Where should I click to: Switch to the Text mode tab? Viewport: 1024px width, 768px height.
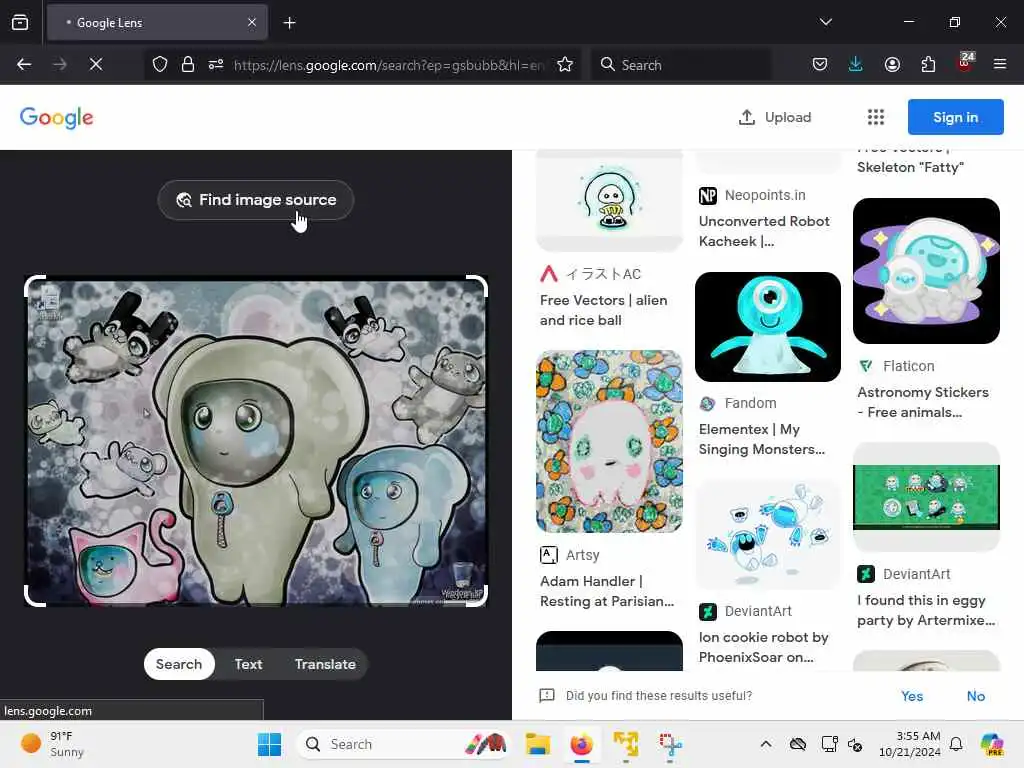(248, 664)
